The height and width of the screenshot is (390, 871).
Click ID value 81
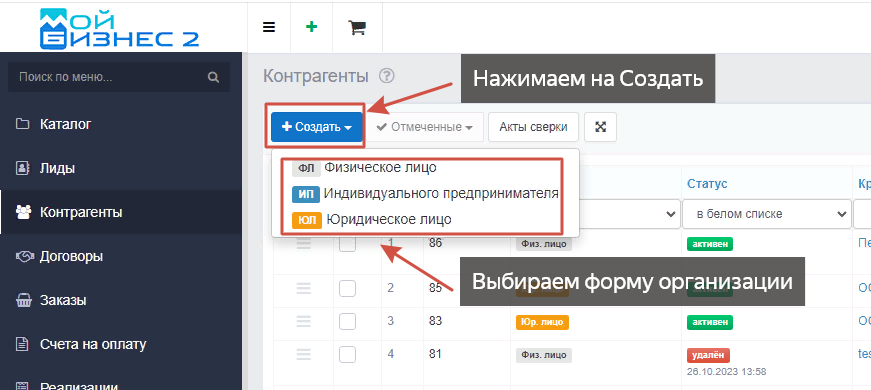(435, 353)
